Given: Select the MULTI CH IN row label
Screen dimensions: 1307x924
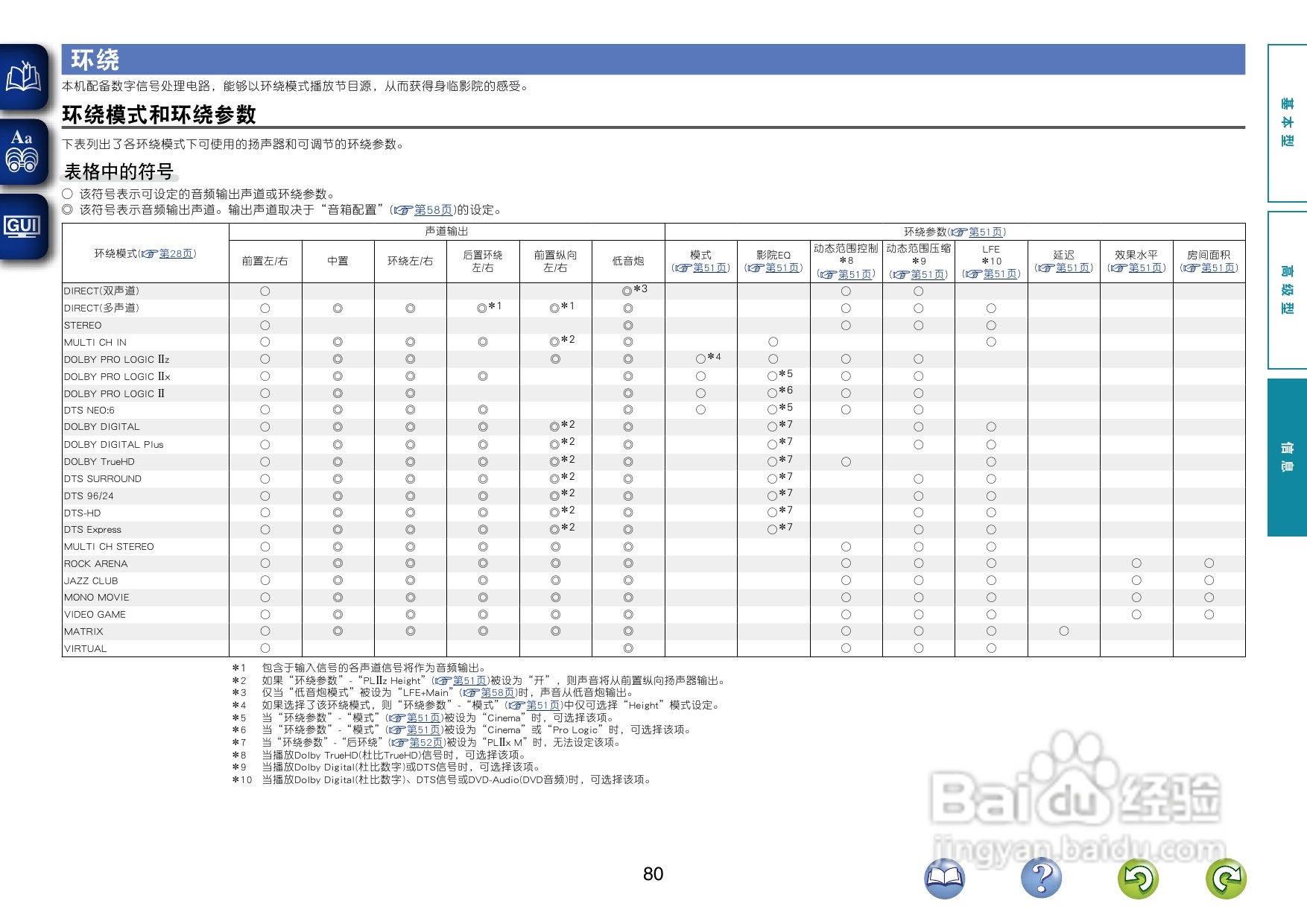Looking at the screenshot, I should [95, 343].
